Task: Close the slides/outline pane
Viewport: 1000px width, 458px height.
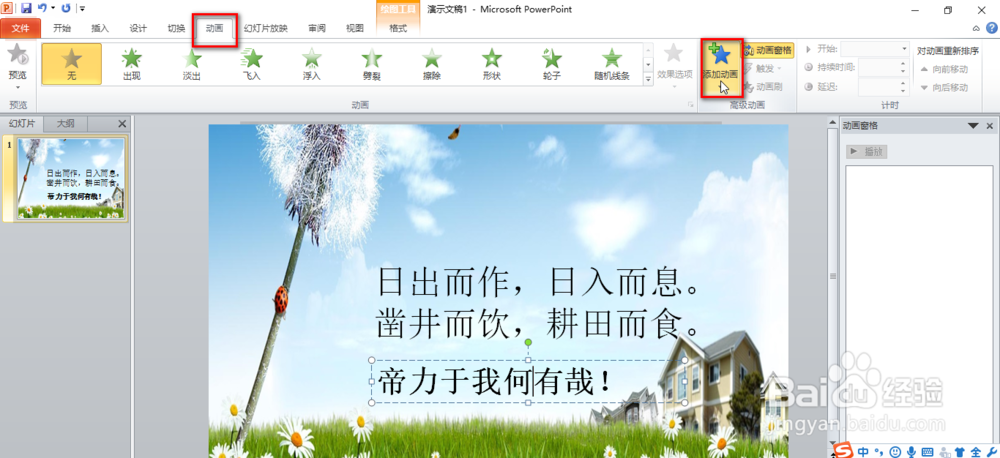Action: 122,124
